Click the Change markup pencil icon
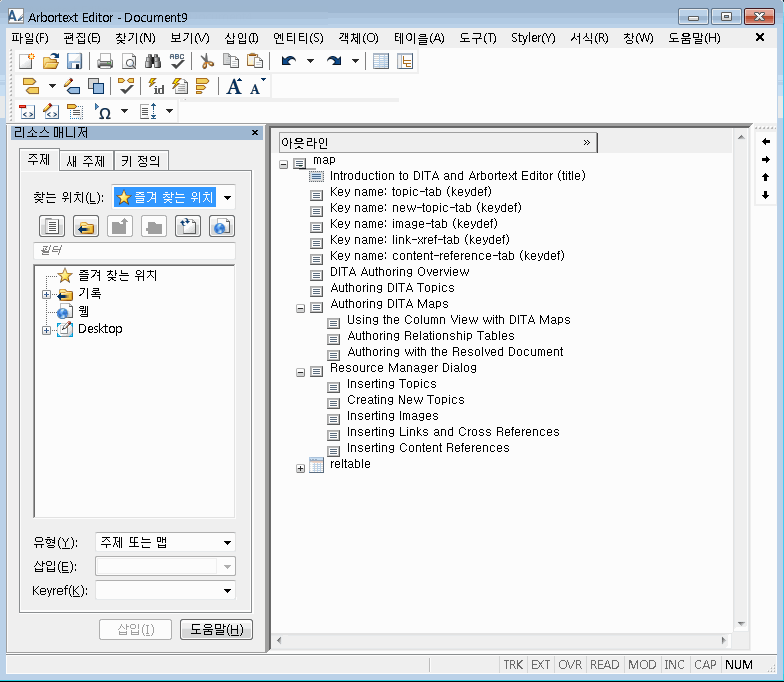The width and height of the screenshot is (784, 682). pos(72,86)
